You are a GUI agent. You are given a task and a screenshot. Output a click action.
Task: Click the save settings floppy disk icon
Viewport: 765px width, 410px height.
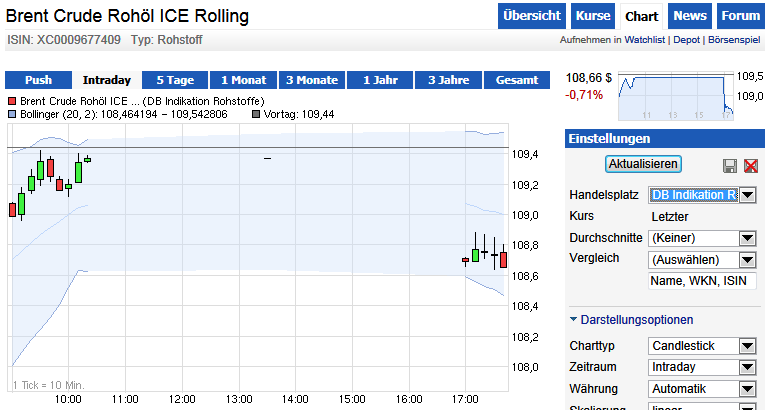point(730,165)
